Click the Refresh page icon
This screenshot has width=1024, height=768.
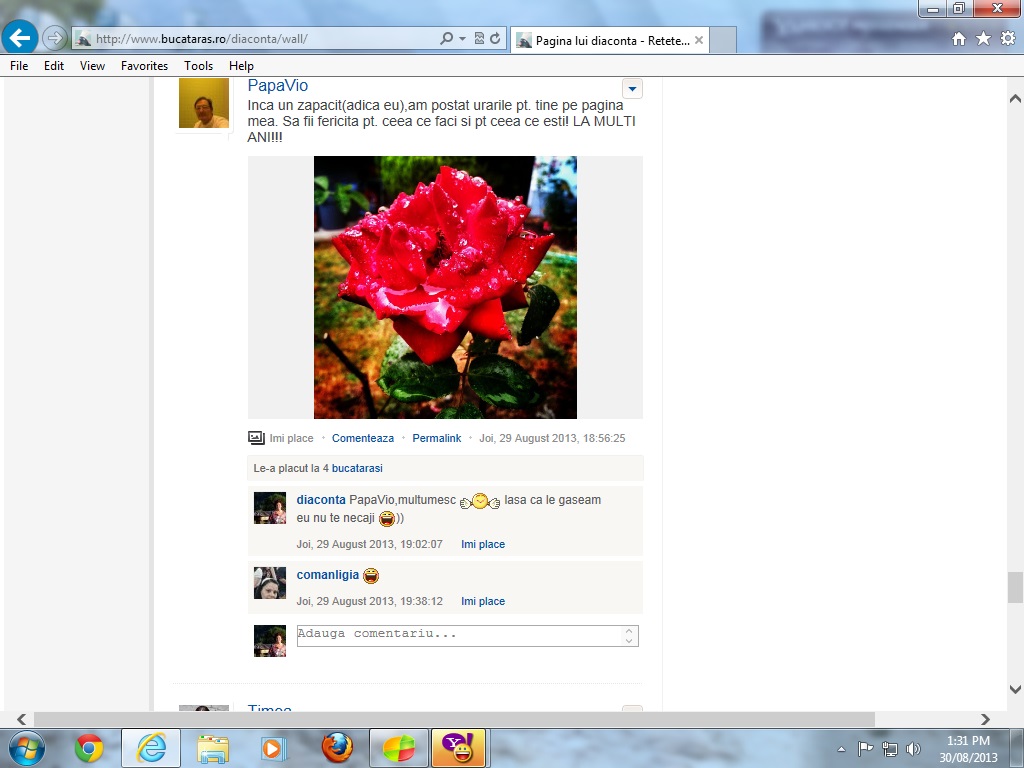pos(495,39)
